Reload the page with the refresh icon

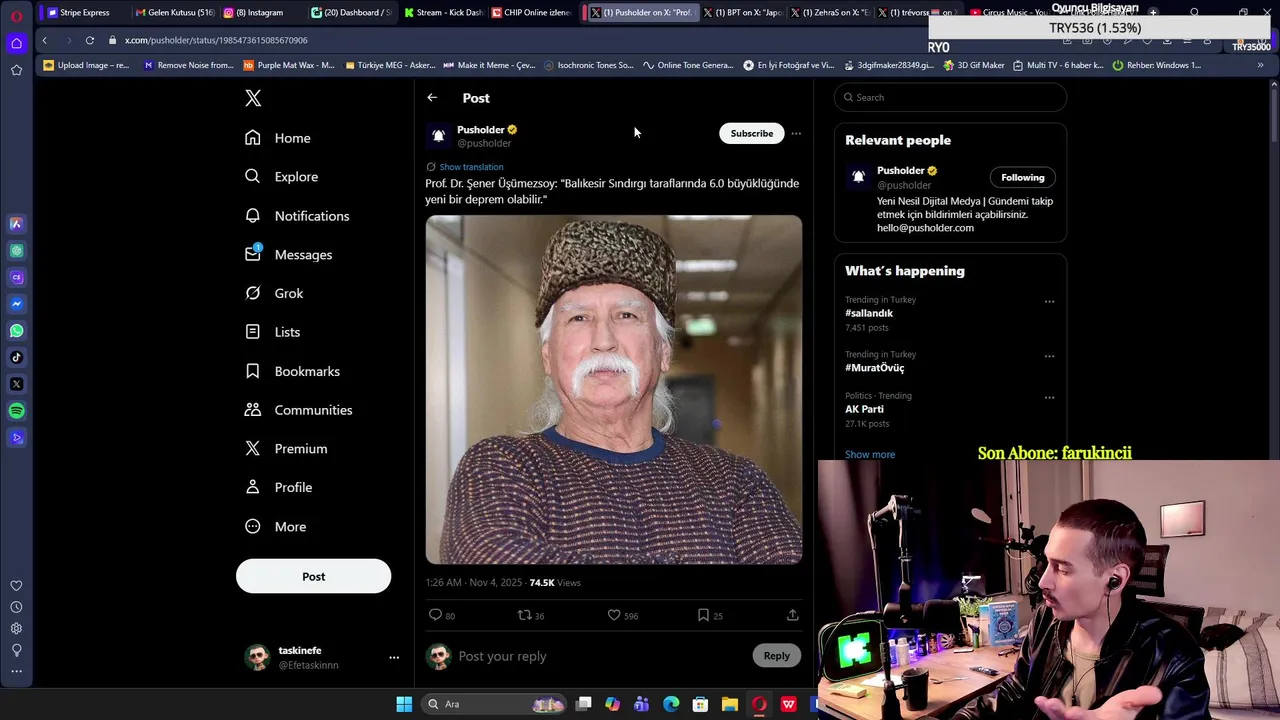tap(89, 40)
